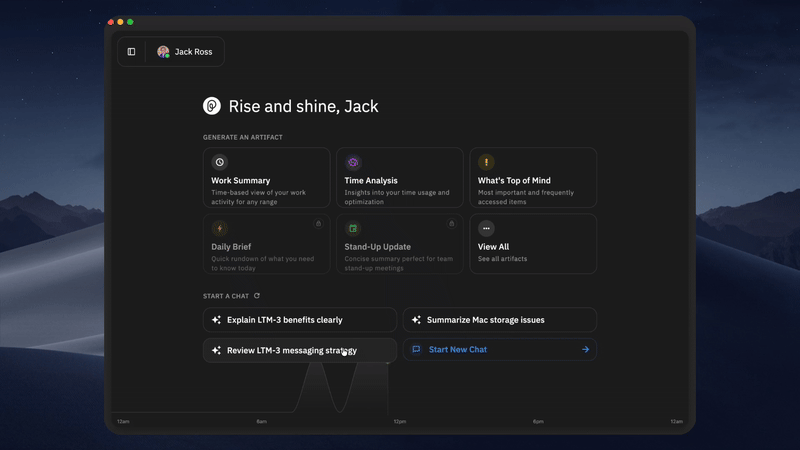800x450 pixels.
Task: Click sparkle icon on Explain LTM-3 suggestion
Action: coord(216,320)
